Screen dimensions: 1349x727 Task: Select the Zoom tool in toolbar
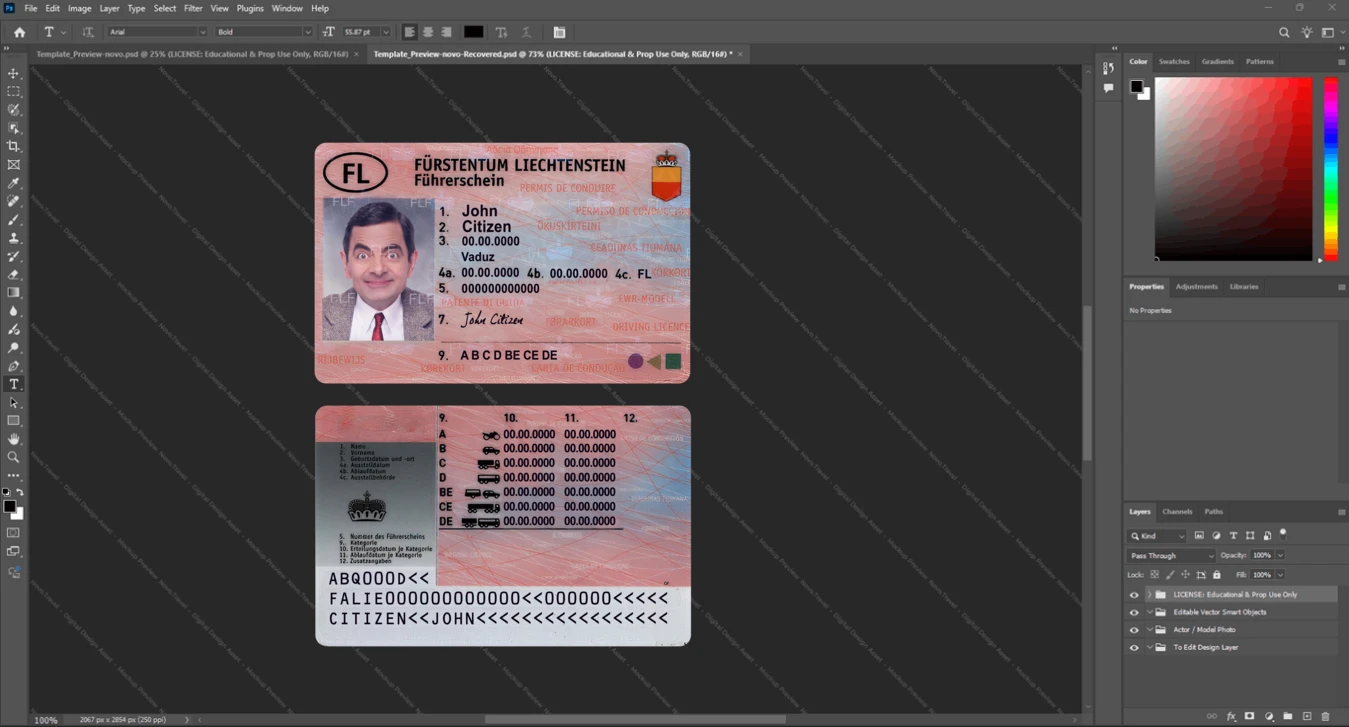point(14,457)
